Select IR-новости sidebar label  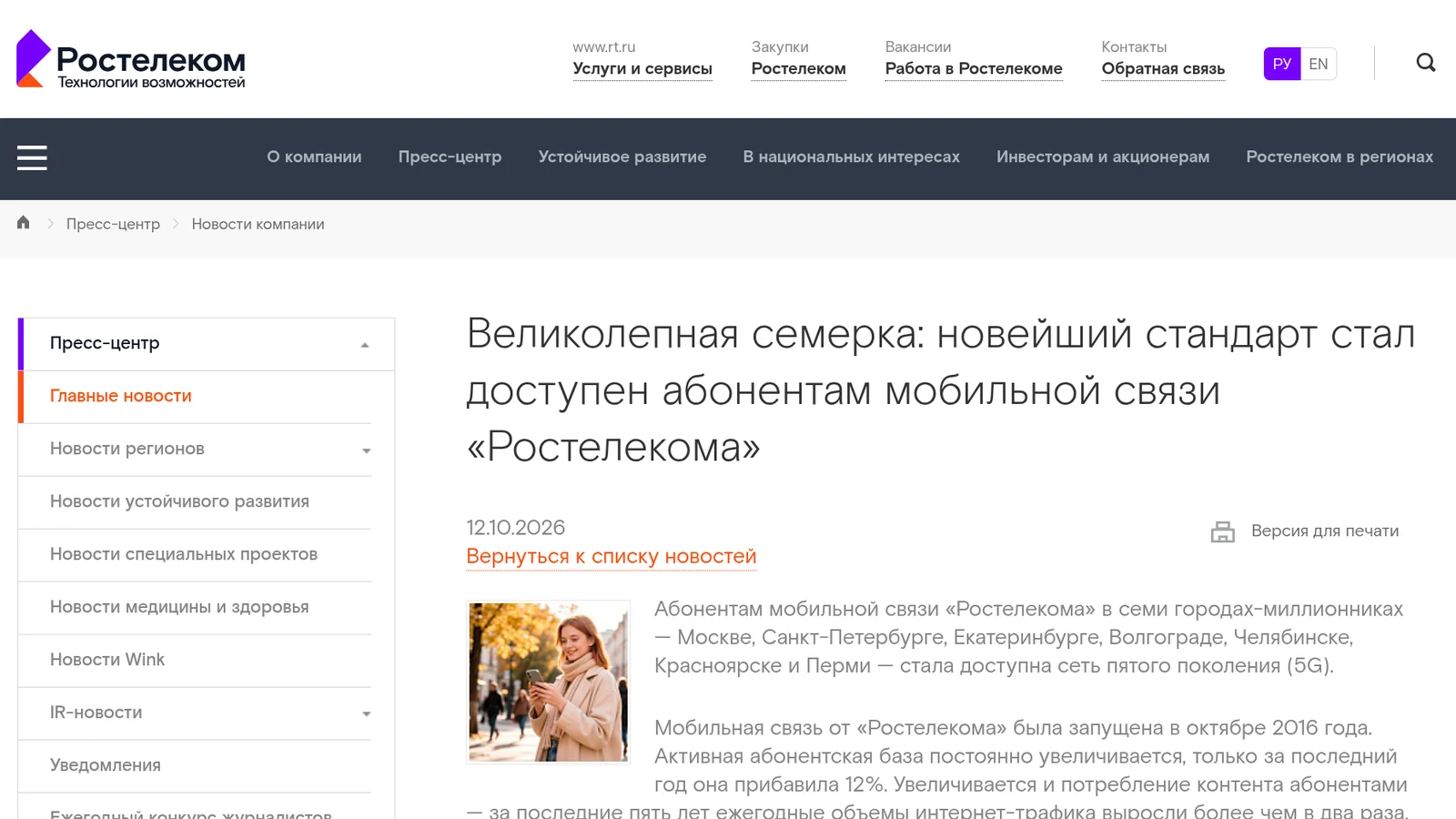(96, 713)
